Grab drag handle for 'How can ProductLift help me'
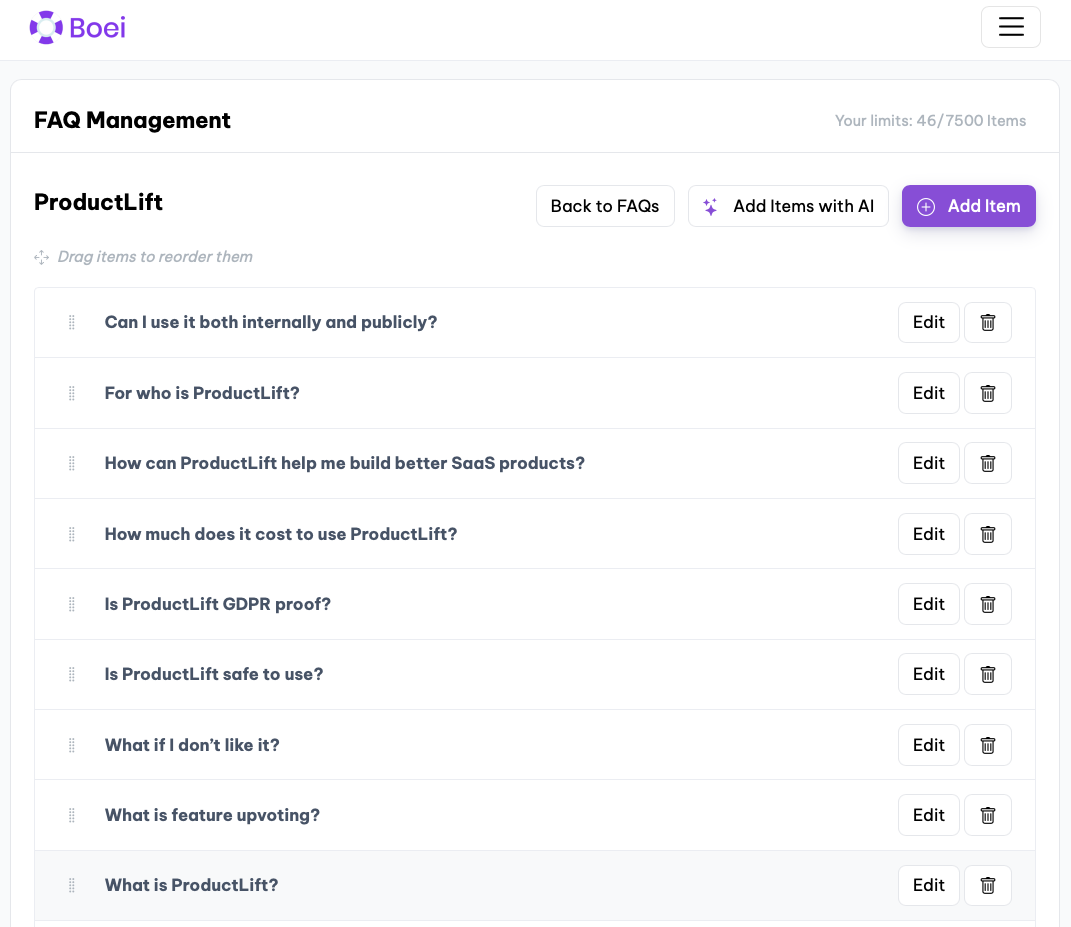The height and width of the screenshot is (927, 1071). click(72, 463)
